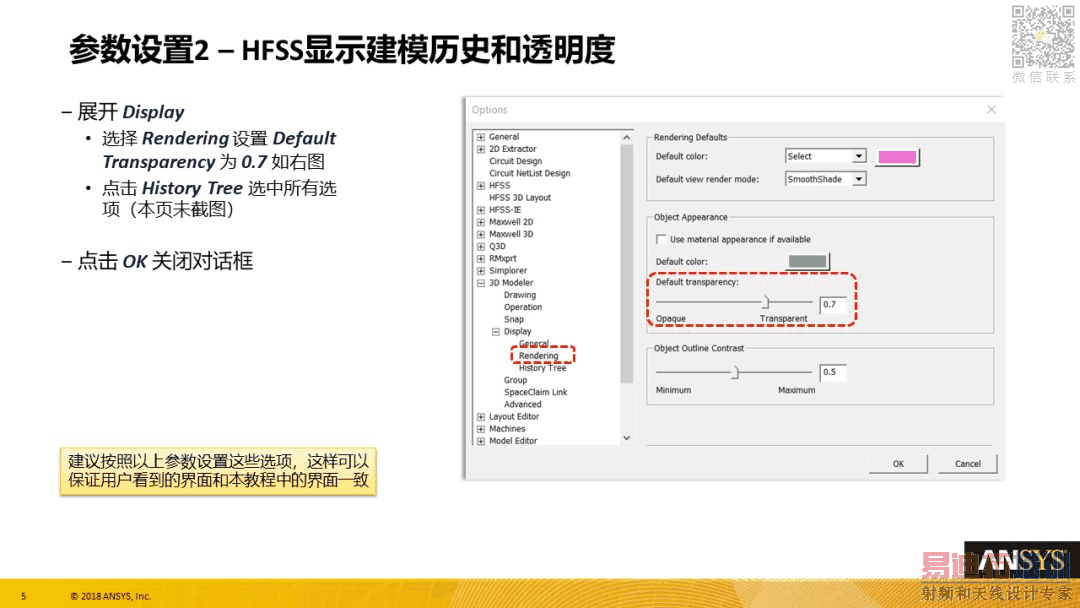Close the Options dialog with X
This screenshot has width=1080, height=608.
pos(991,109)
